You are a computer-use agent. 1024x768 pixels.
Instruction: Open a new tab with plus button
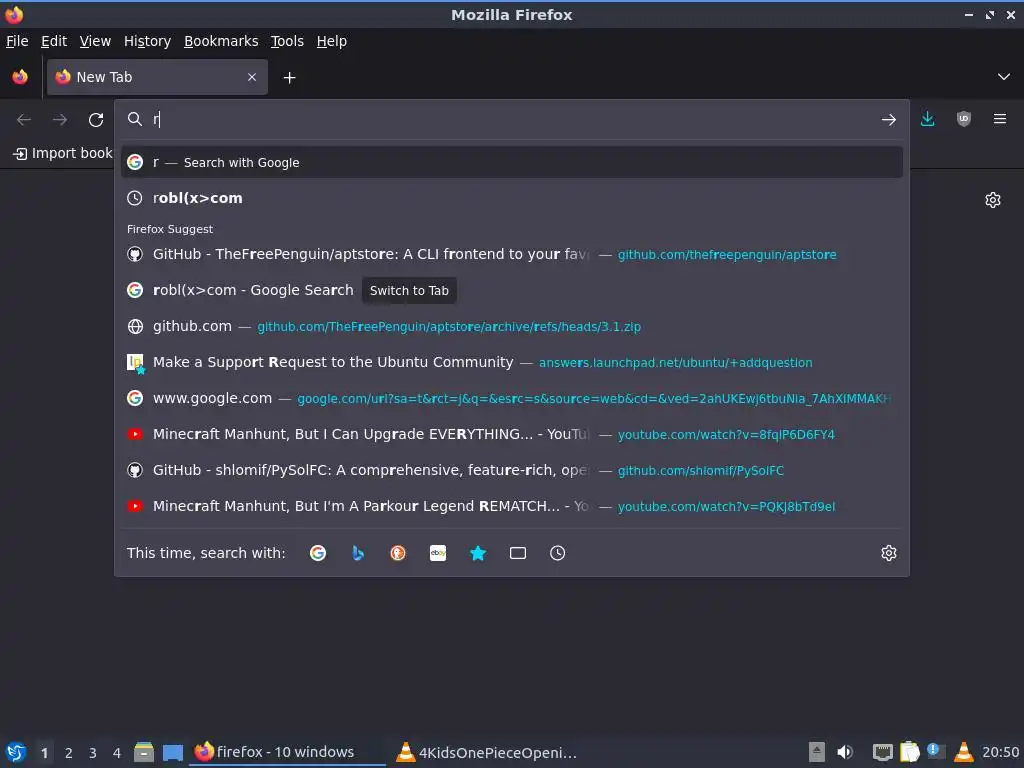coord(289,78)
